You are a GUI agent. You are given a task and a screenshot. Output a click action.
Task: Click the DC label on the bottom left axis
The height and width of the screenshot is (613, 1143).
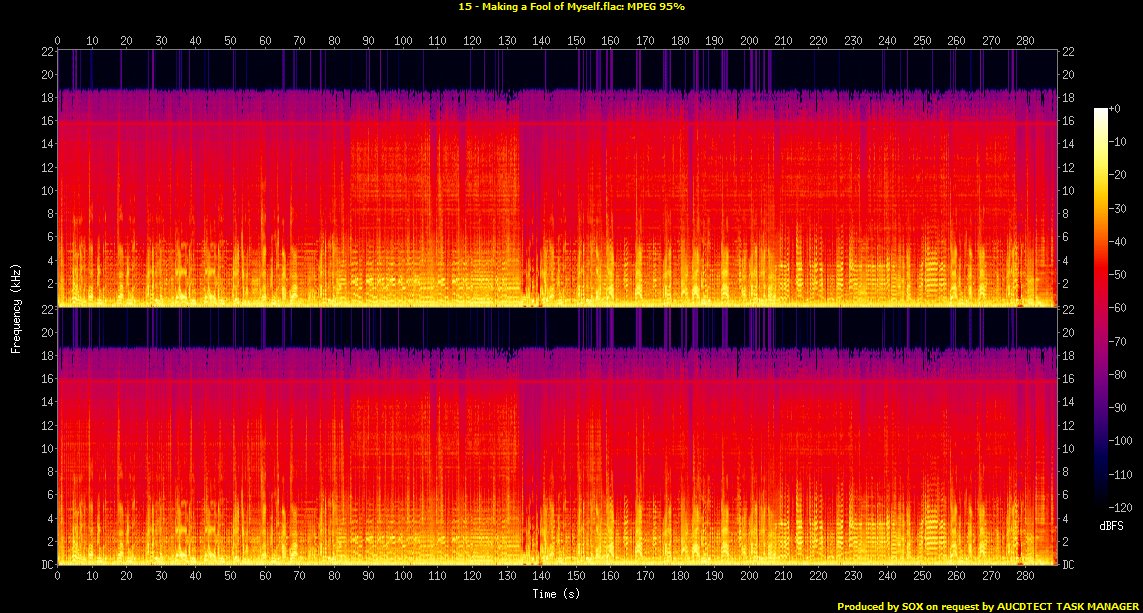click(x=44, y=565)
